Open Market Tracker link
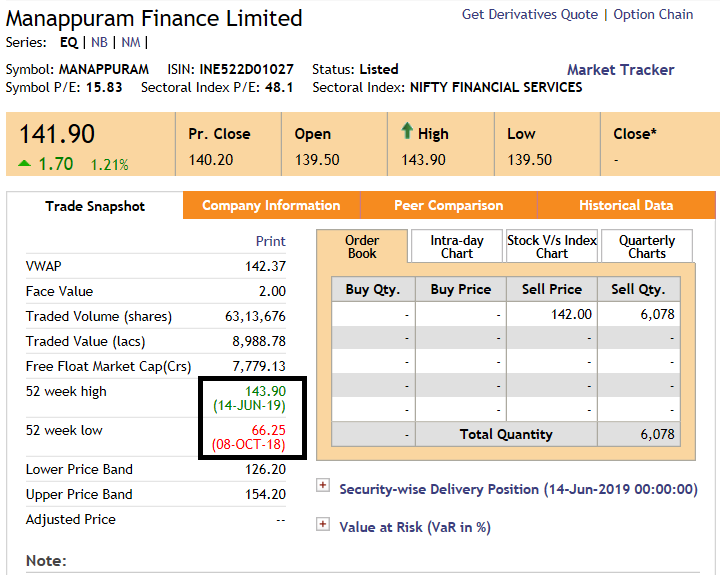Screen dimensions: 720x575 [x=621, y=70]
